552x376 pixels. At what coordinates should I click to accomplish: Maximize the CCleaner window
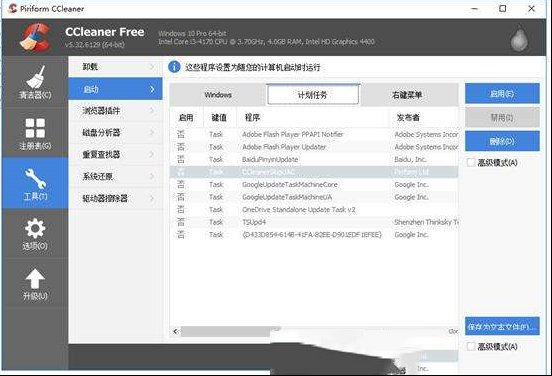(503, 8)
